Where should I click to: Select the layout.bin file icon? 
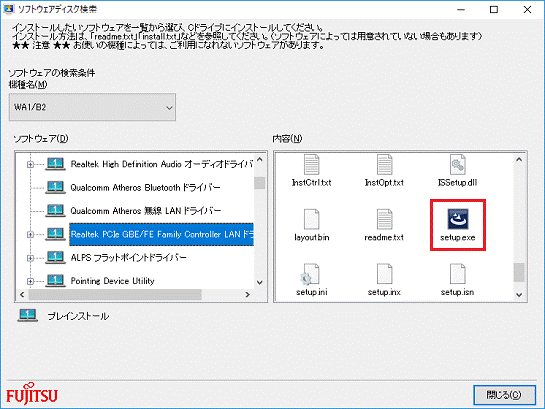pyautogui.click(x=311, y=219)
